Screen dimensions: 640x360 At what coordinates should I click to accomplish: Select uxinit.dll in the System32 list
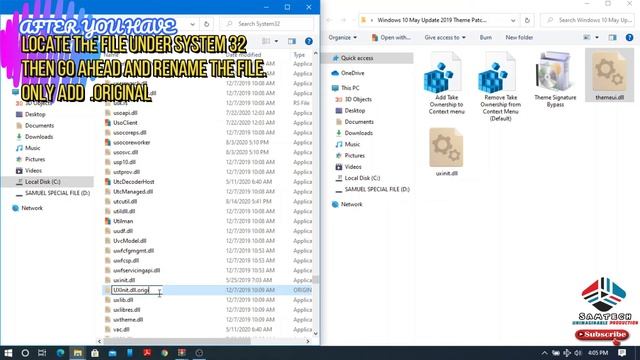coord(124,280)
